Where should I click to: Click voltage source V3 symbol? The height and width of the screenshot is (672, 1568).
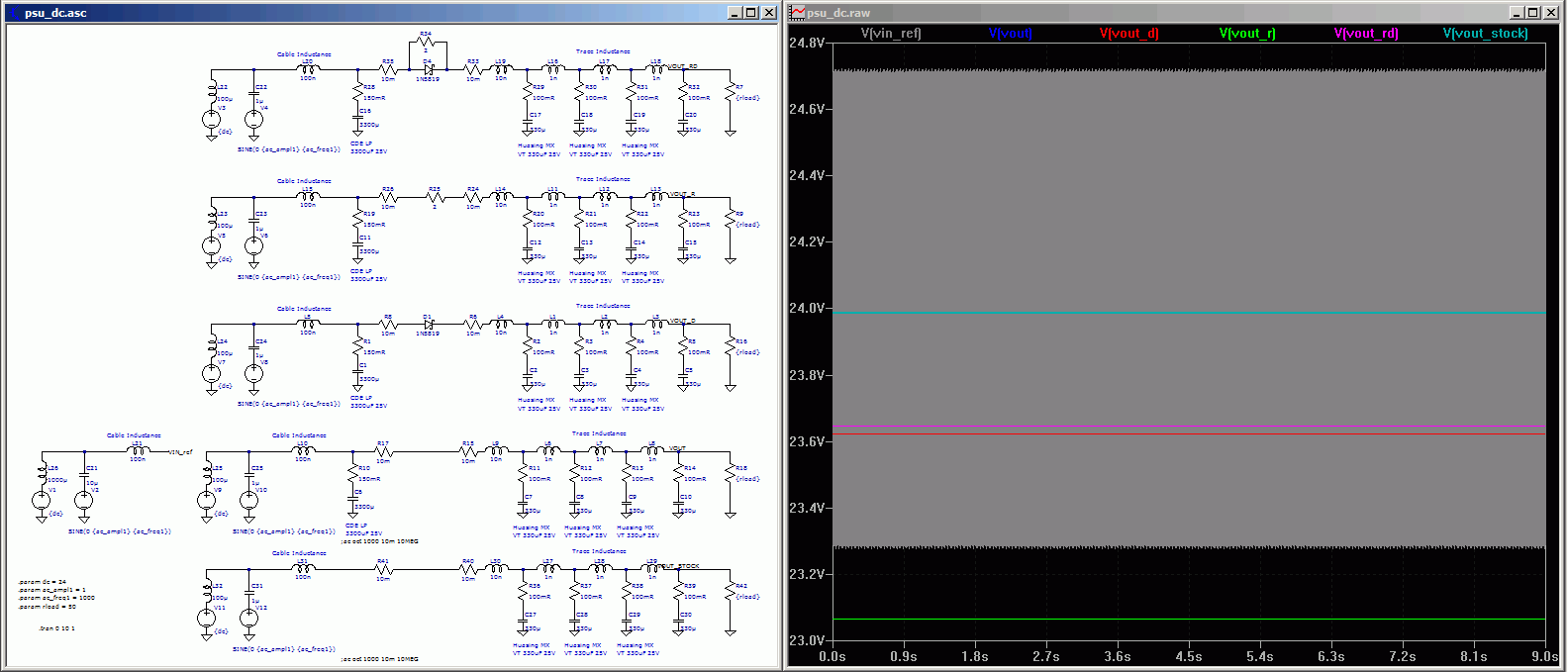[211, 119]
